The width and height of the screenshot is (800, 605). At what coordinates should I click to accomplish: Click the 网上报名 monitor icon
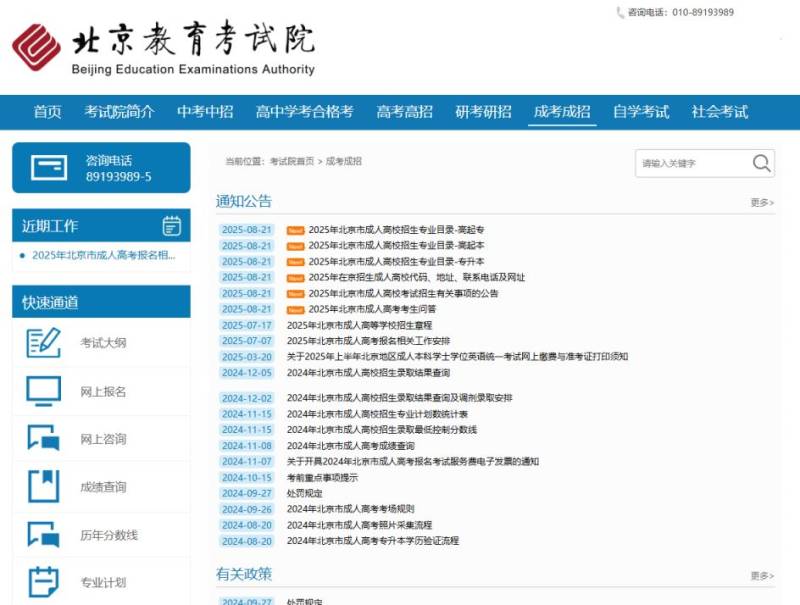coord(43,391)
